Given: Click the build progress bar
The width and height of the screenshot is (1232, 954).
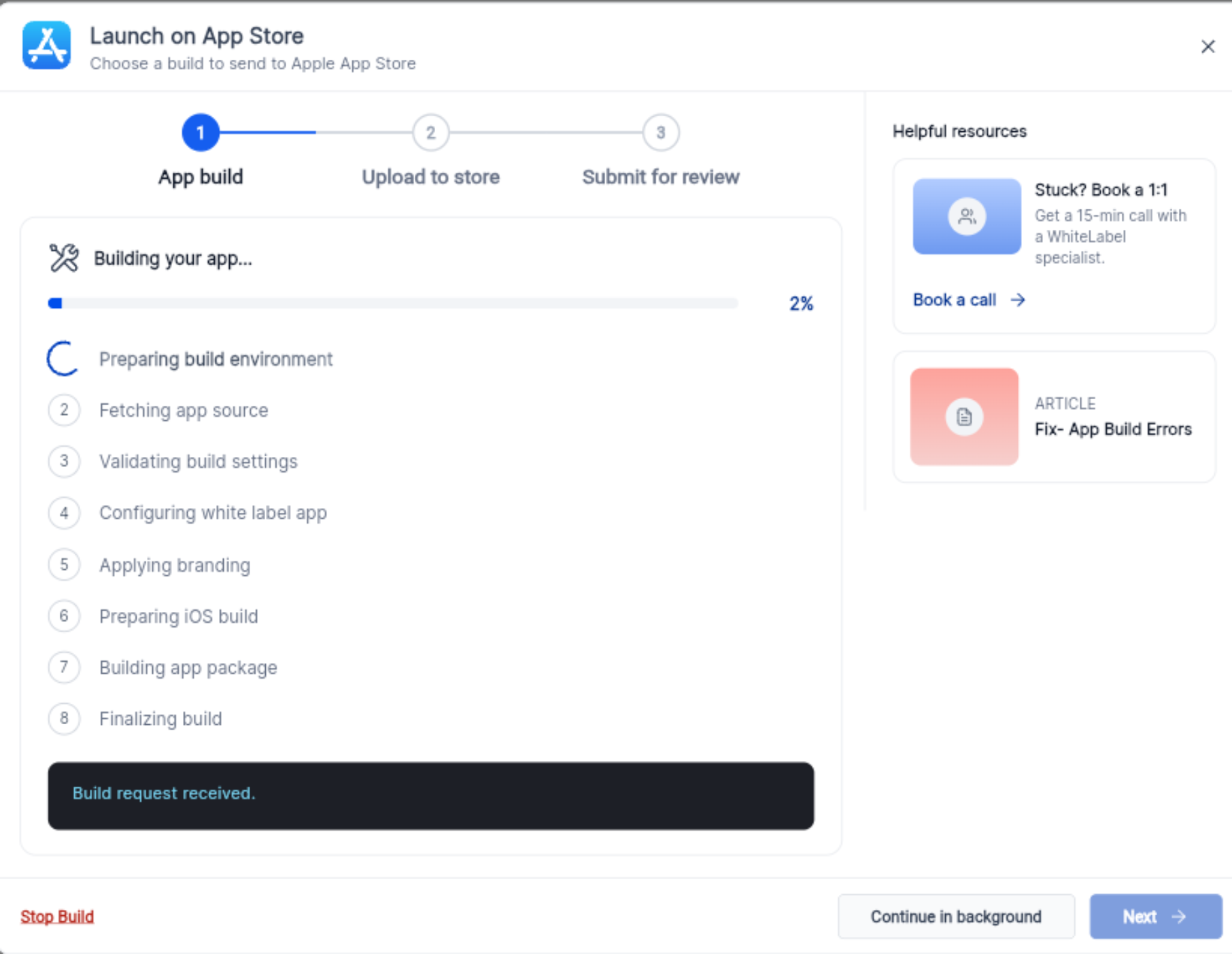Looking at the screenshot, I should pos(393,303).
